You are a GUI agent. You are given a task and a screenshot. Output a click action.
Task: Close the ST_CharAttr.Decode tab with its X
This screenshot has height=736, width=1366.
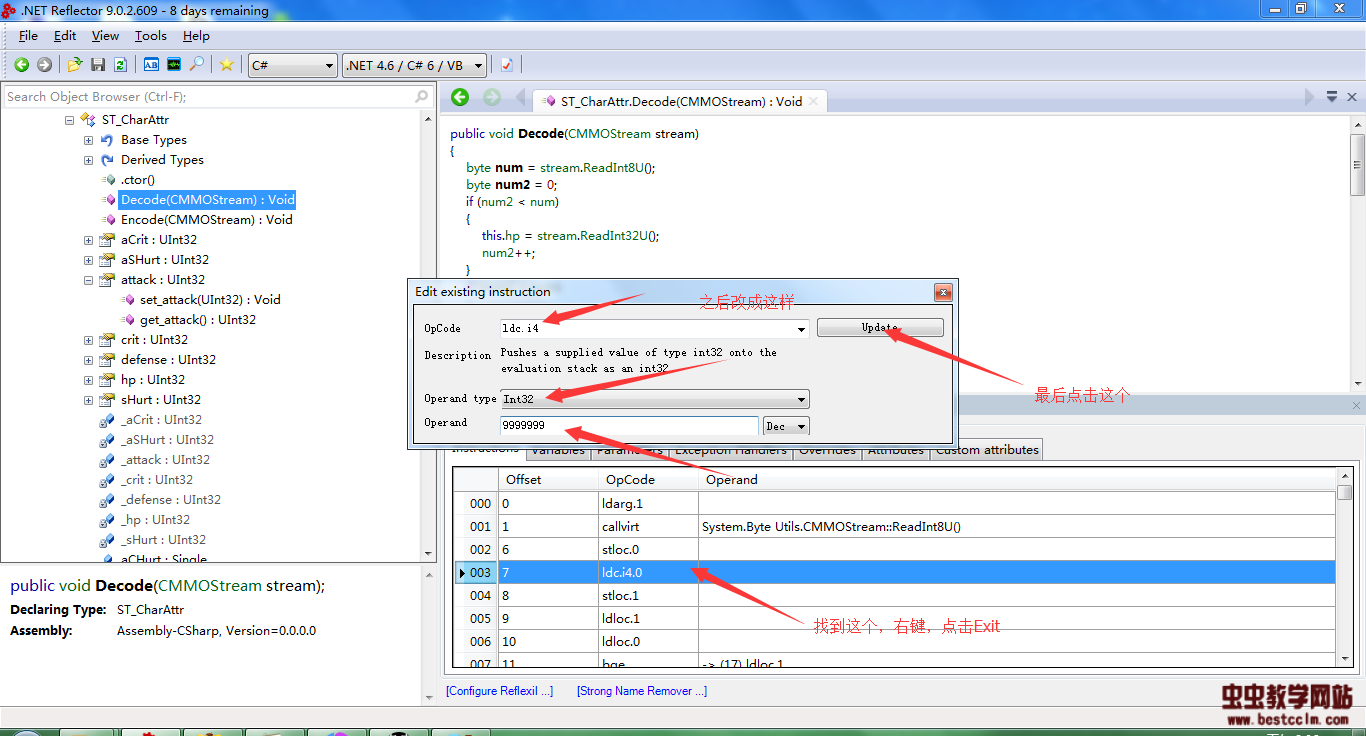click(814, 101)
